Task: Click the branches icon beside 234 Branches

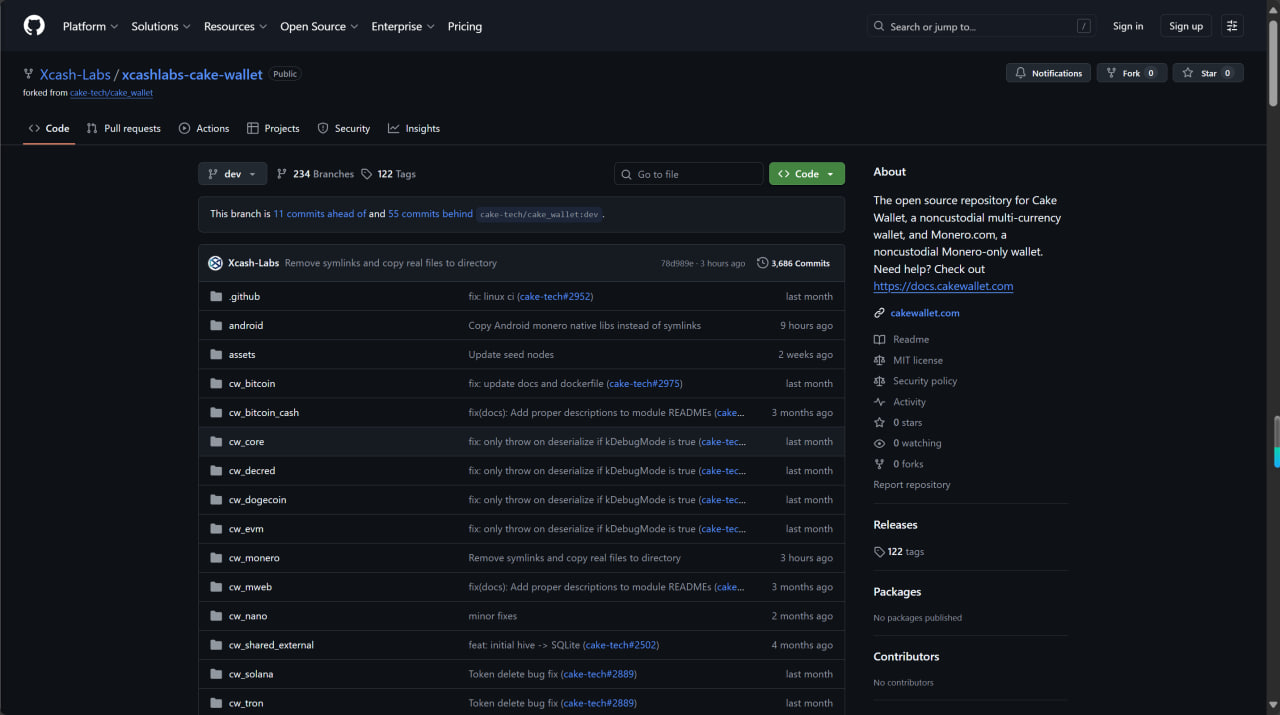Action: (x=282, y=174)
